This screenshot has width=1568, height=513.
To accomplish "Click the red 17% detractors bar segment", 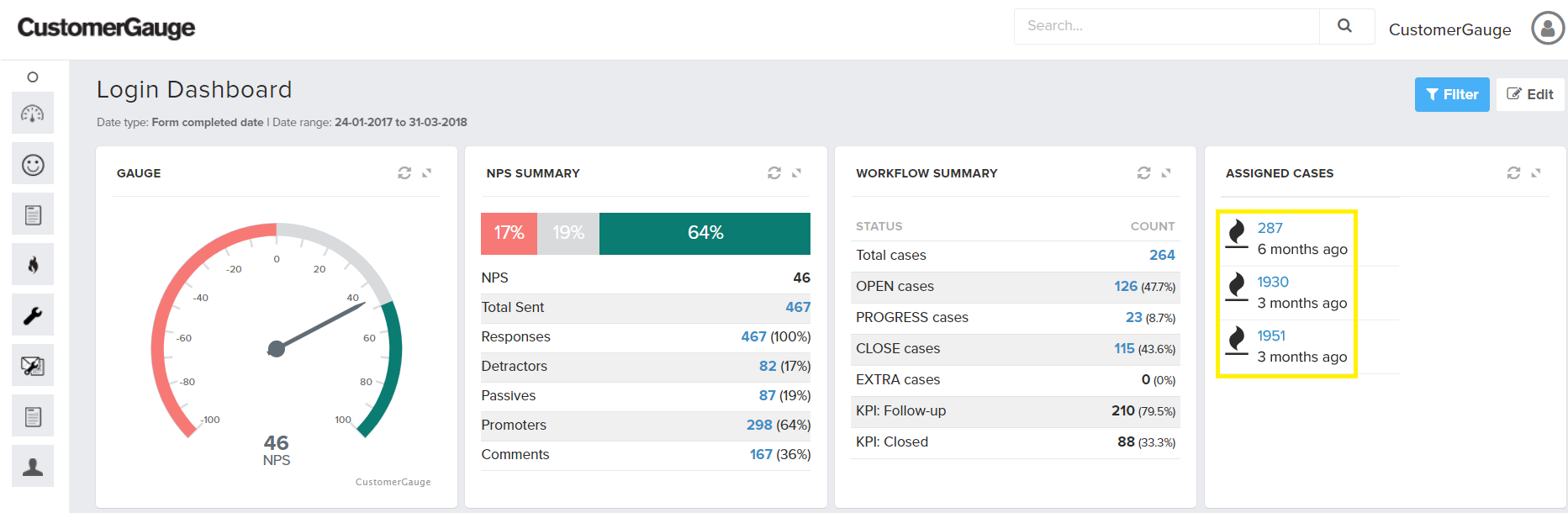I will [x=509, y=233].
